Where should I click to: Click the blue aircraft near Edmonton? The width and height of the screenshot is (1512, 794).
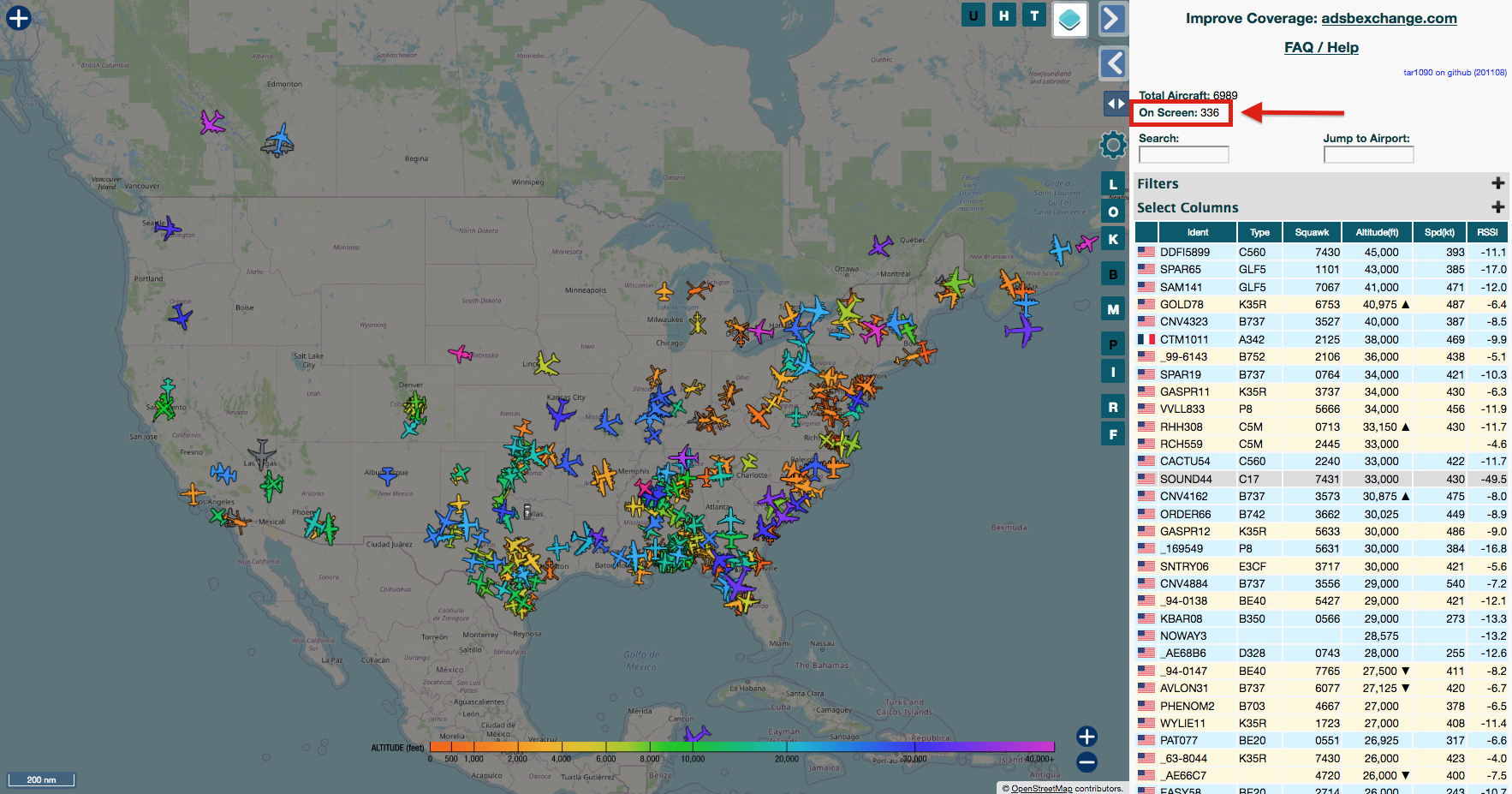pos(279,140)
